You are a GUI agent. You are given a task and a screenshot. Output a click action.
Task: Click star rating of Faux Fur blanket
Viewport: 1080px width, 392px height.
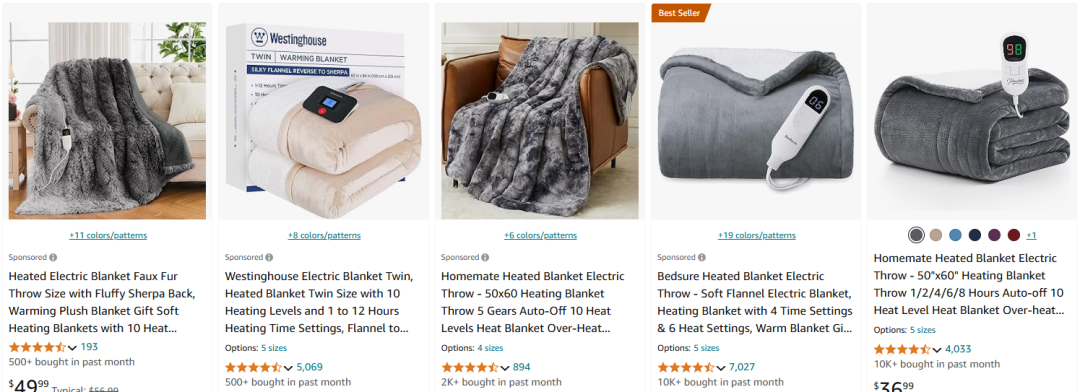[x=37, y=347]
